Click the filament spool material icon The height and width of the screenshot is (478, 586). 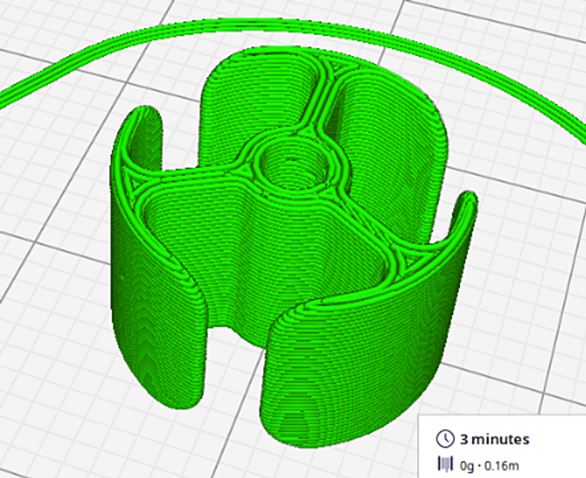[x=445, y=465]
